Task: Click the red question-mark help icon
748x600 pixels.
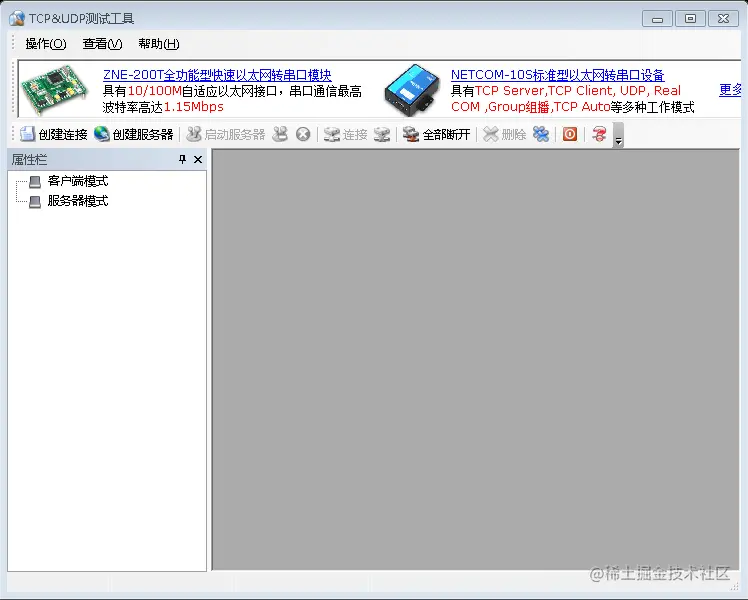Action: click(599, 134)
